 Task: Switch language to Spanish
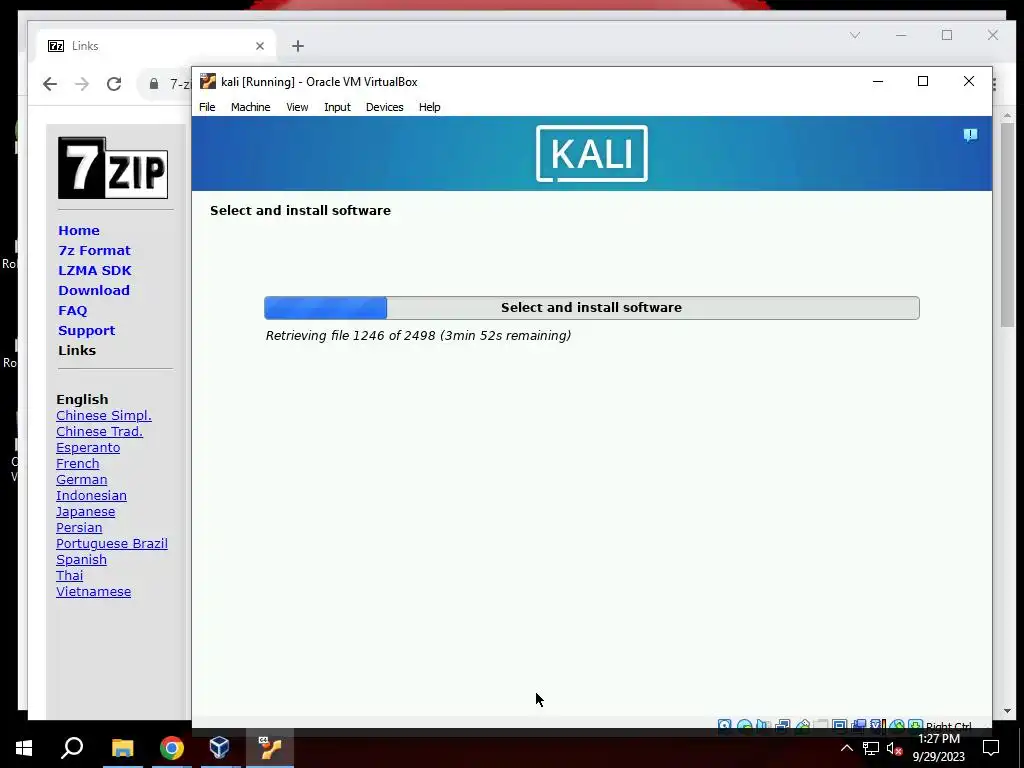pos(82,560)
